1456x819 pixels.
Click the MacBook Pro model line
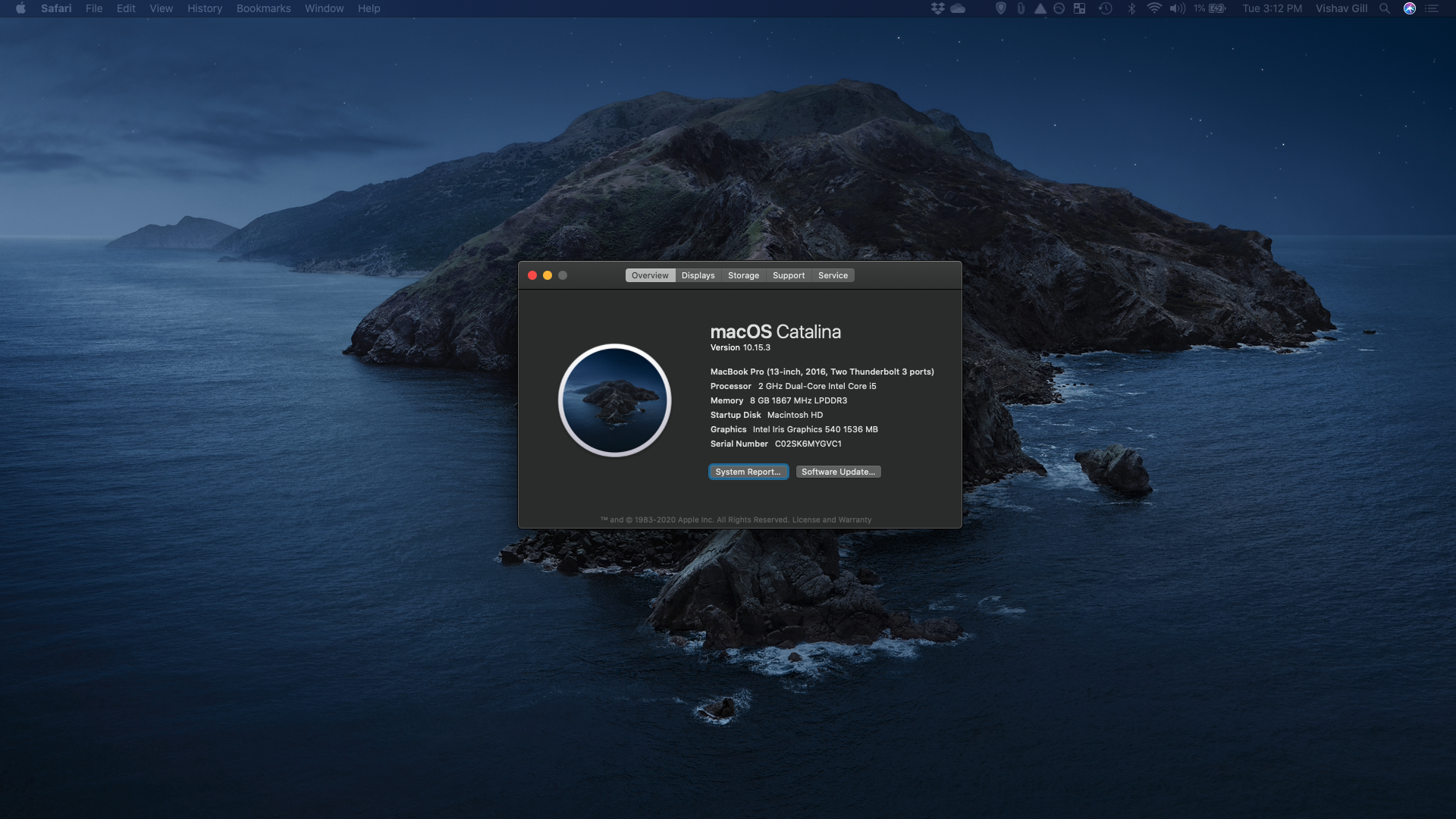[x=822, y=372]
